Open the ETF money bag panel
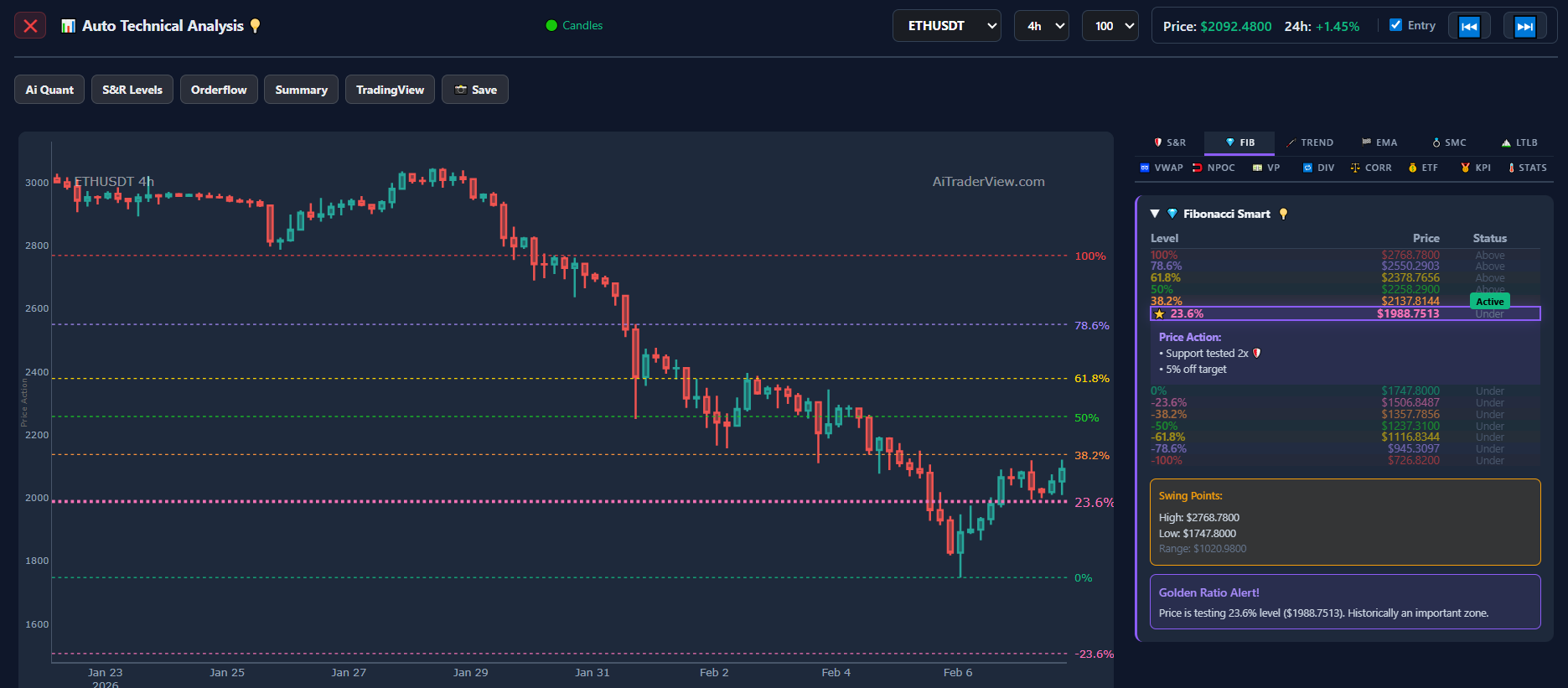The height and width of the screenshot is (688, 1568). [x=1423, y=168]
